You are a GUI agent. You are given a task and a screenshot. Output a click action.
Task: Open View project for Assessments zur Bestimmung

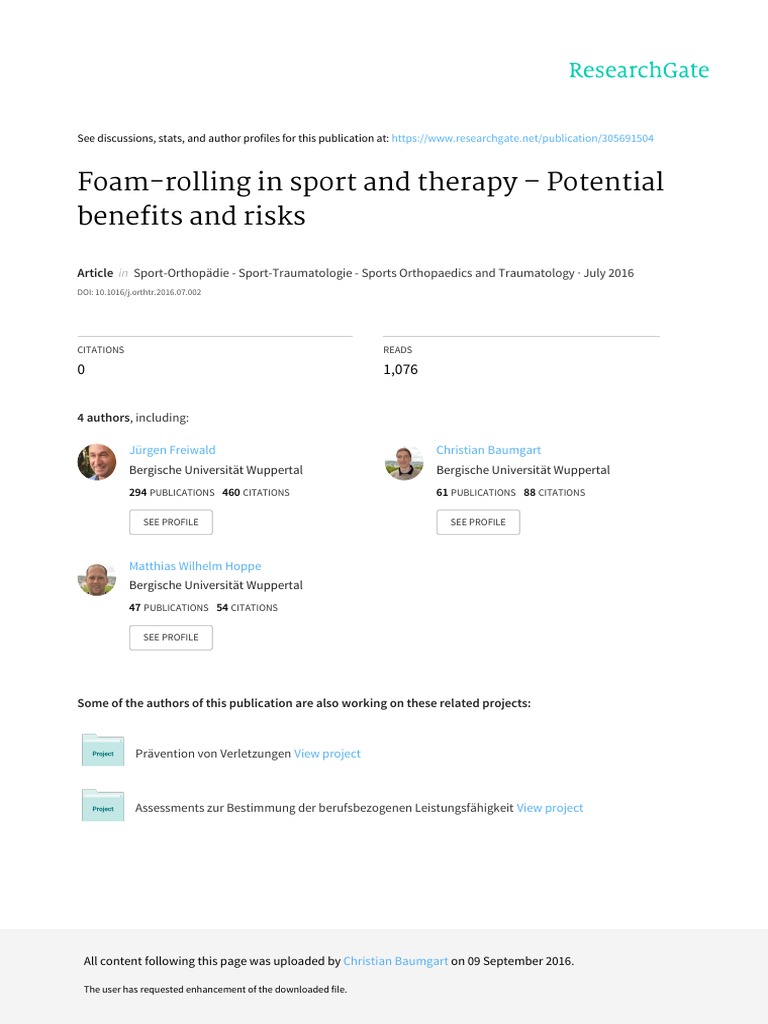point(549,807)
